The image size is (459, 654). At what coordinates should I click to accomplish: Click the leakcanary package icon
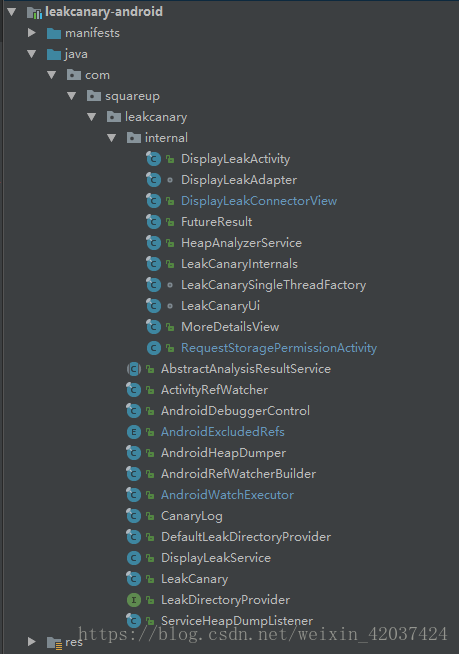114,117
